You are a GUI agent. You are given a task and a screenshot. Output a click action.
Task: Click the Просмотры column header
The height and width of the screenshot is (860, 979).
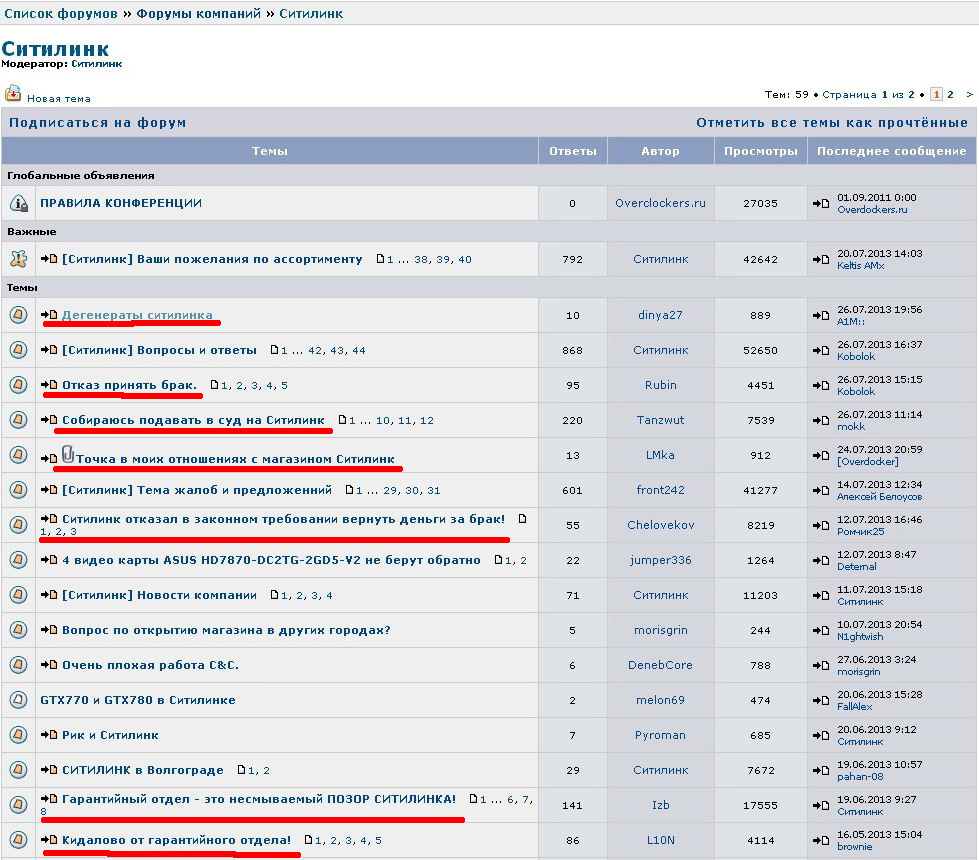point(760,151)
